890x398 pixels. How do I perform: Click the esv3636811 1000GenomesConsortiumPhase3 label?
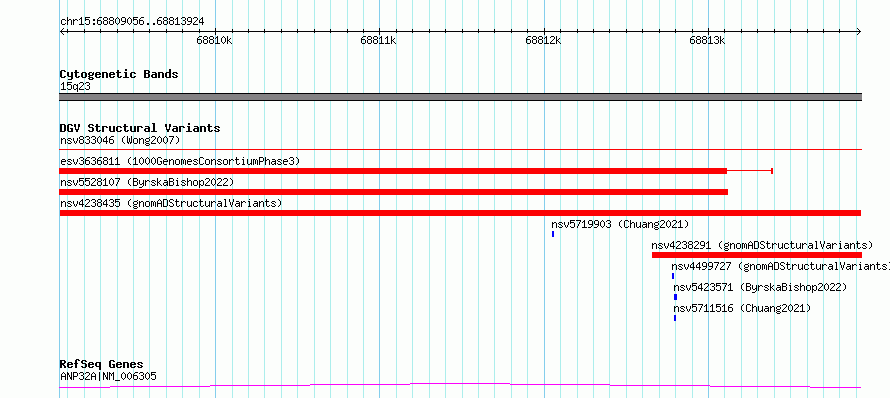[x=180, y=161]
